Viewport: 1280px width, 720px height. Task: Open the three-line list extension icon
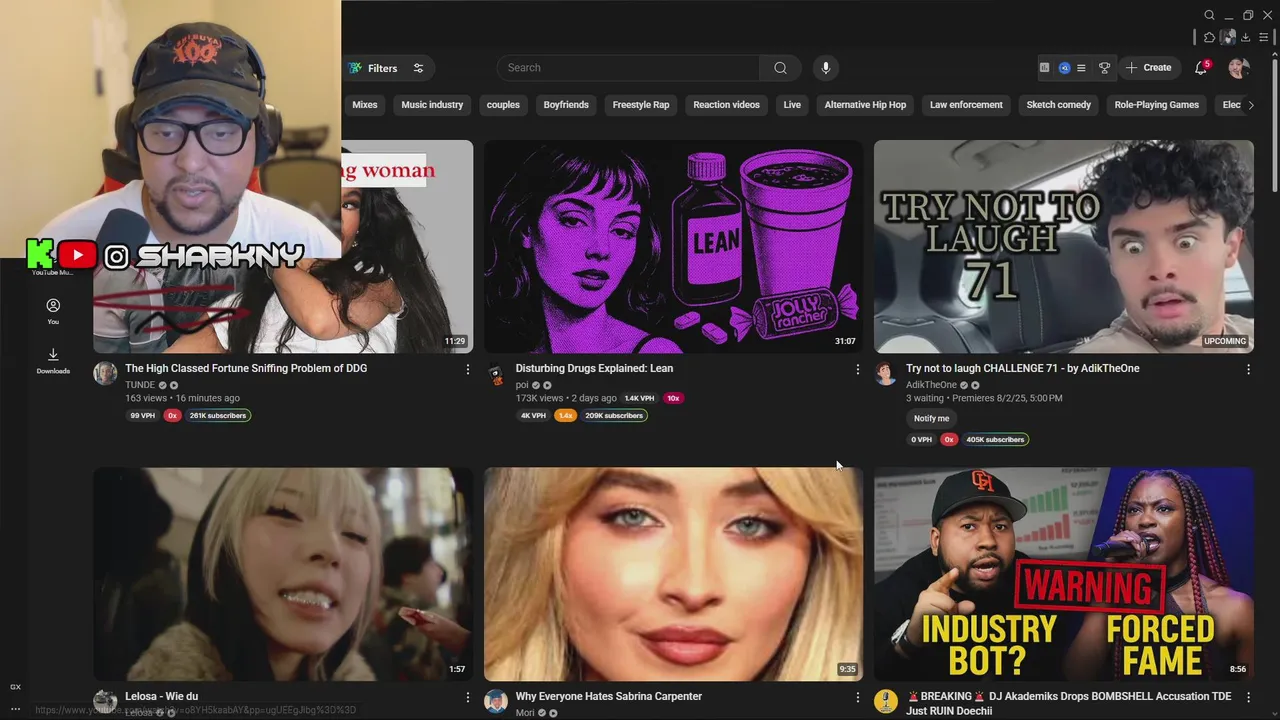[1081, 68]
